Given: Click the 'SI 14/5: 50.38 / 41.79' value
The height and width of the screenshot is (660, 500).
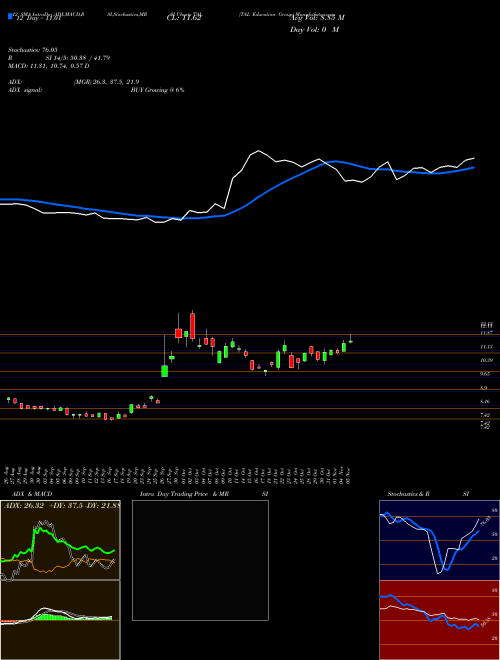Looking at the screenshot, I should tap(78, 58).
